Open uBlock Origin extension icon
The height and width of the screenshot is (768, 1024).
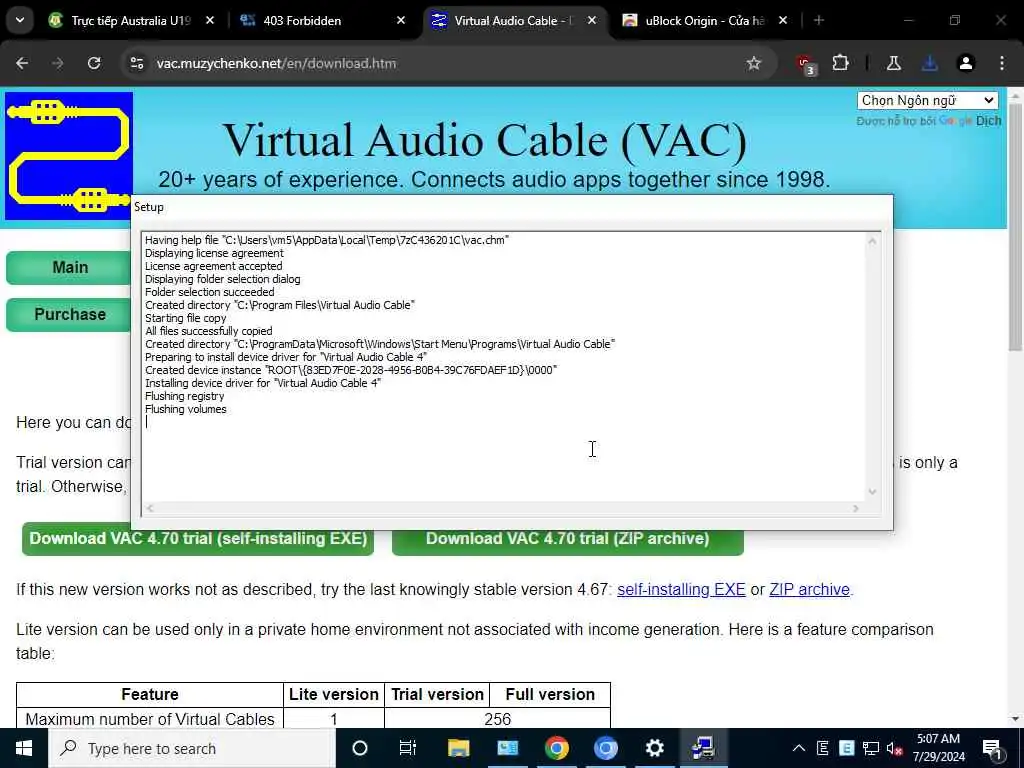click(x=806, y=64)
